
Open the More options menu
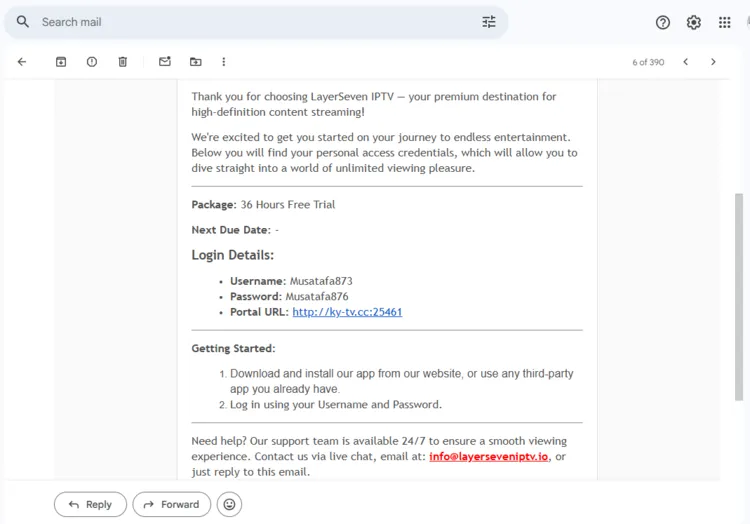223,62
